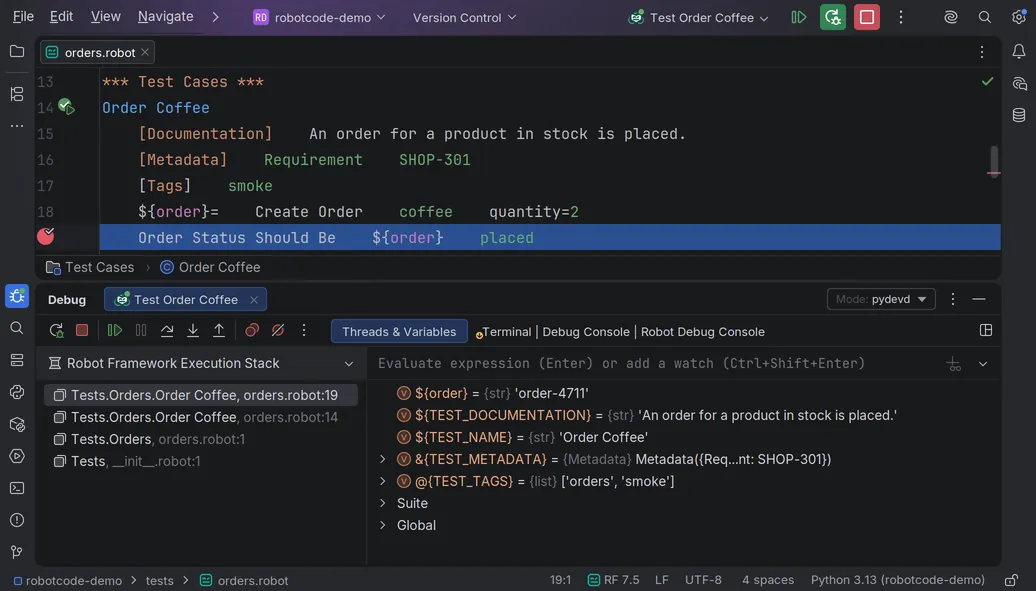Open the Git tool window icon

tap(17, 552)
